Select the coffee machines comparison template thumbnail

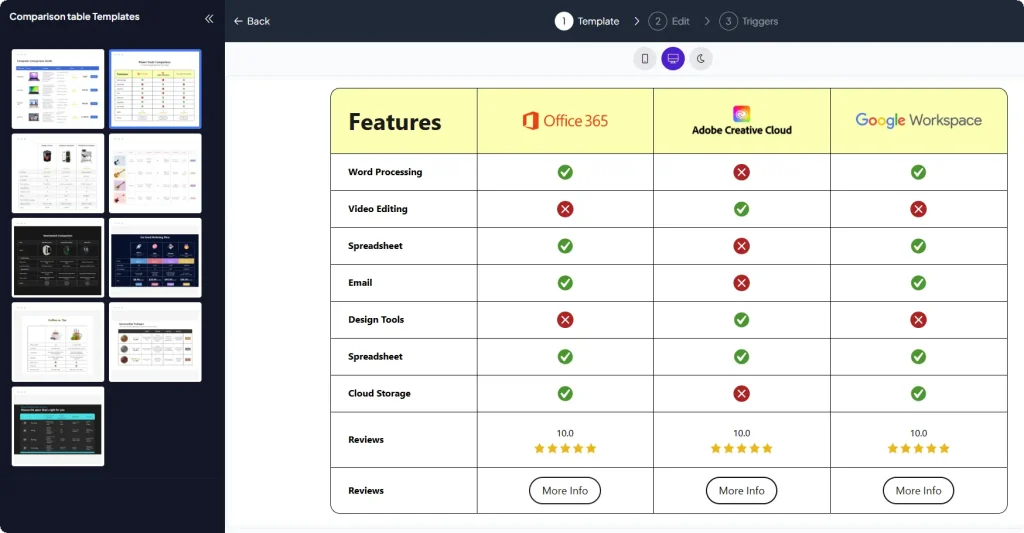coord(58,173)
